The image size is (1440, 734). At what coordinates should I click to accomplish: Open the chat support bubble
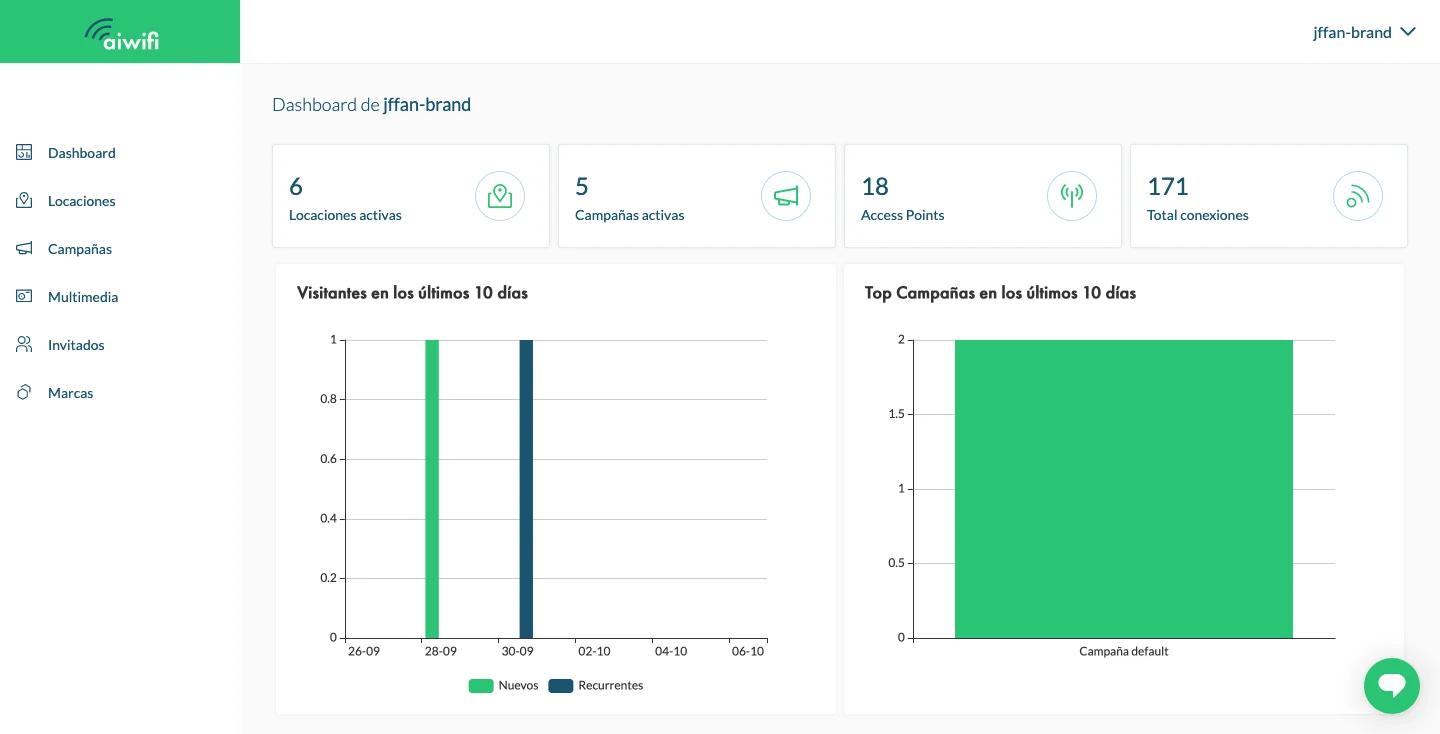pyautogui.click(x=1391, y=686)
